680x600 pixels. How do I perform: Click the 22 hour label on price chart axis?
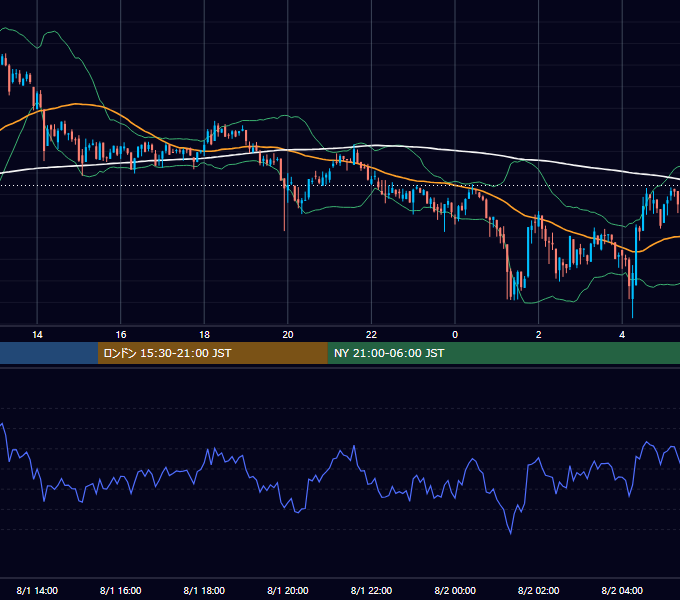[x=371, y=335]
